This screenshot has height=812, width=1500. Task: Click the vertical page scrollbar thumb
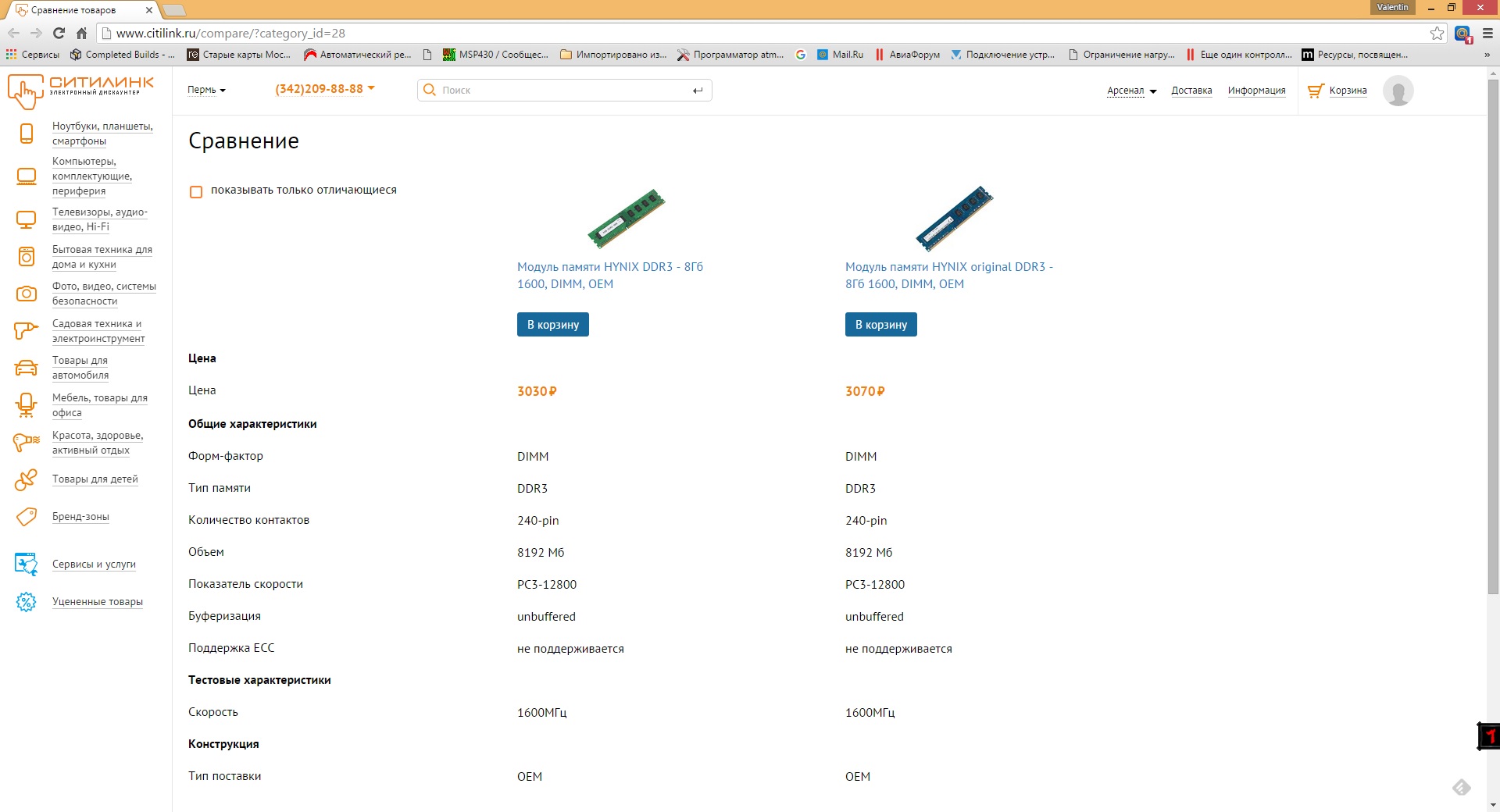click(x=1493, y=336)
